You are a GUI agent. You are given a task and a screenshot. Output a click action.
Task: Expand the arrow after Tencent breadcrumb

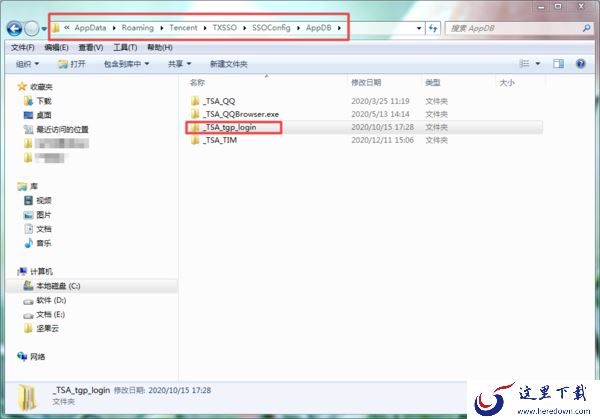[205, 28]
